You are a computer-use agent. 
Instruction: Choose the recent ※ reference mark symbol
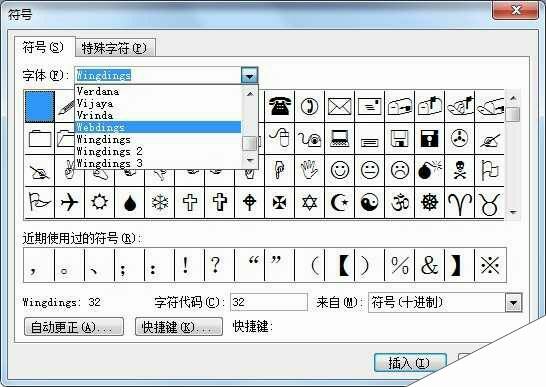[490, 265]
